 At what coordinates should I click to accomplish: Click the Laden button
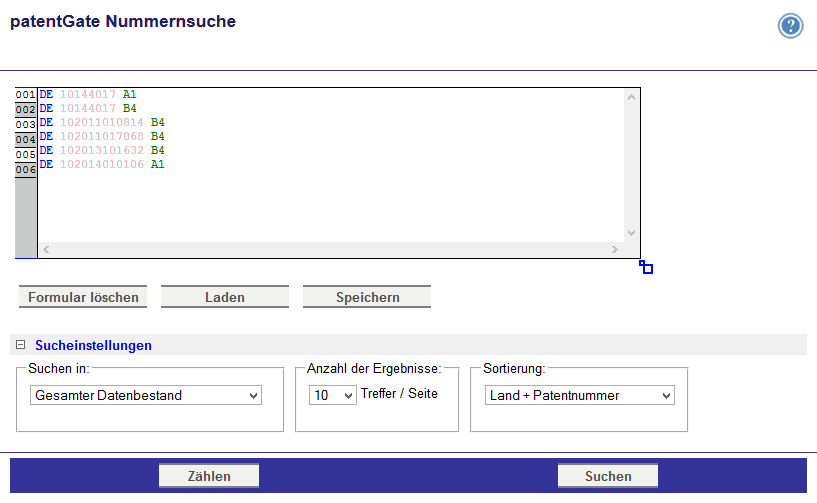tap(225, 297)
